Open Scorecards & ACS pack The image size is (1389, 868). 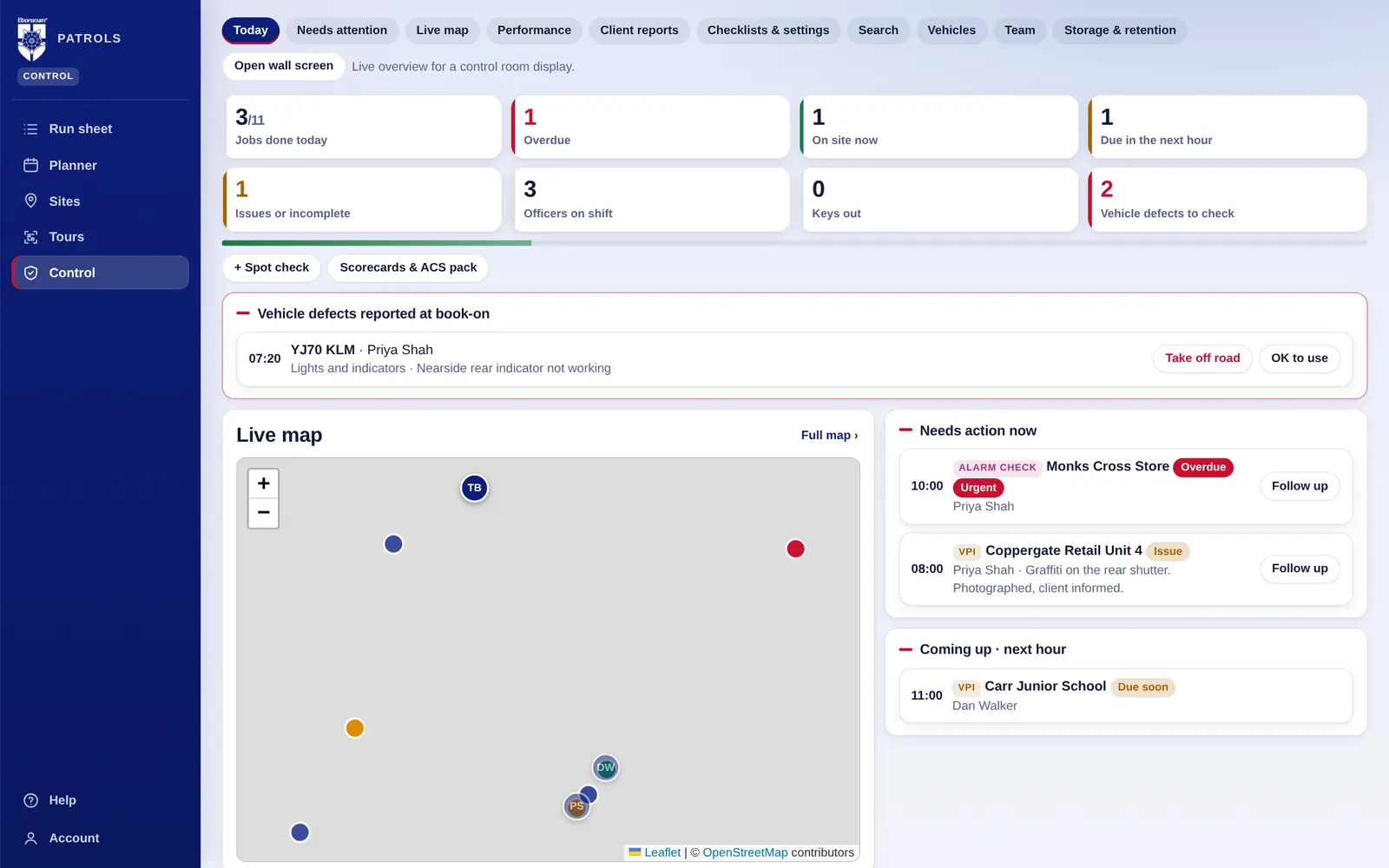click(408, 267)
